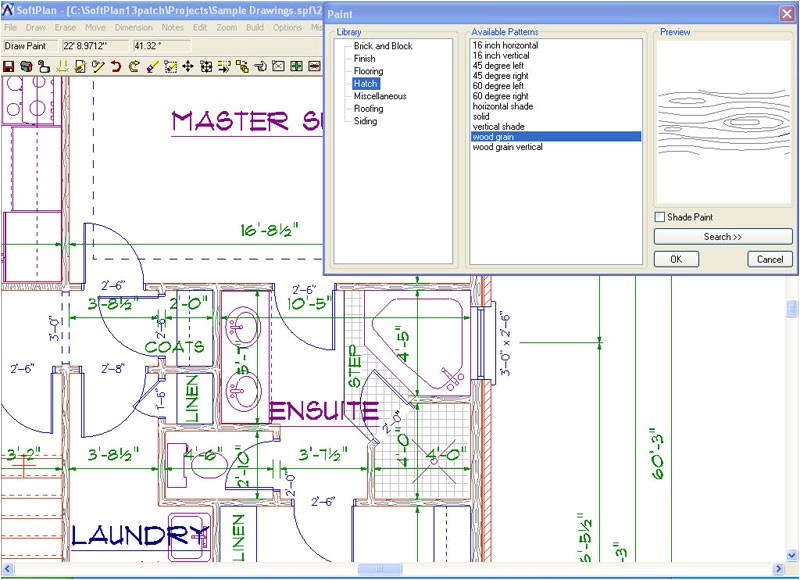Open the Build menu
Image resolution: width=800 pixels, height=580 pixels.
pos(255,27)
